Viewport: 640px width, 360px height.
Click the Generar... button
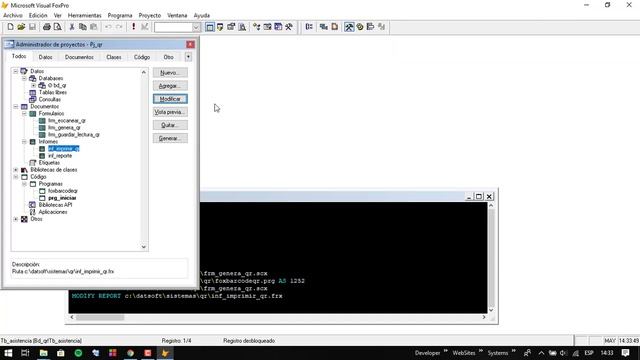[170, 138]
